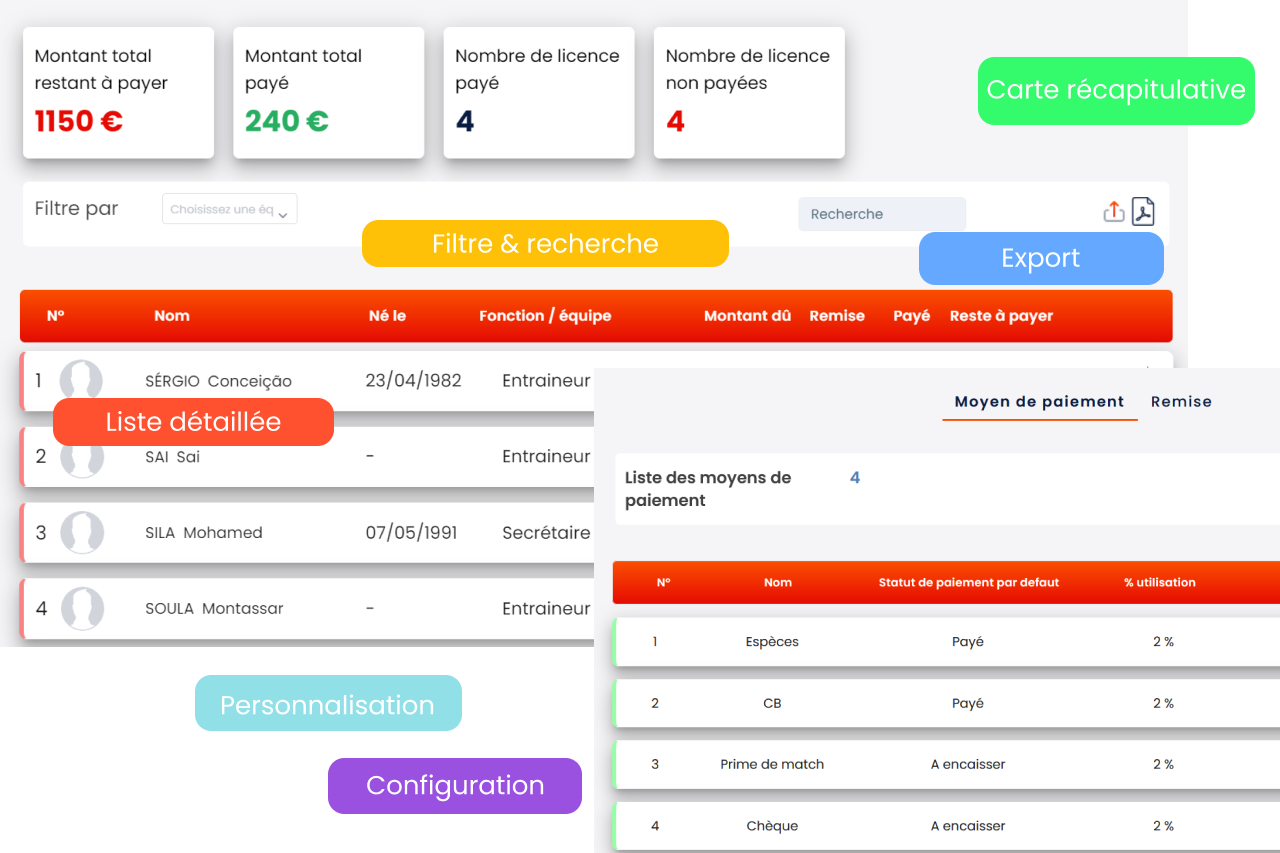Click 'A encaisser' status in the Chèque row
The height and width of the screenshot is (853, 1280).
click(968, 826)
